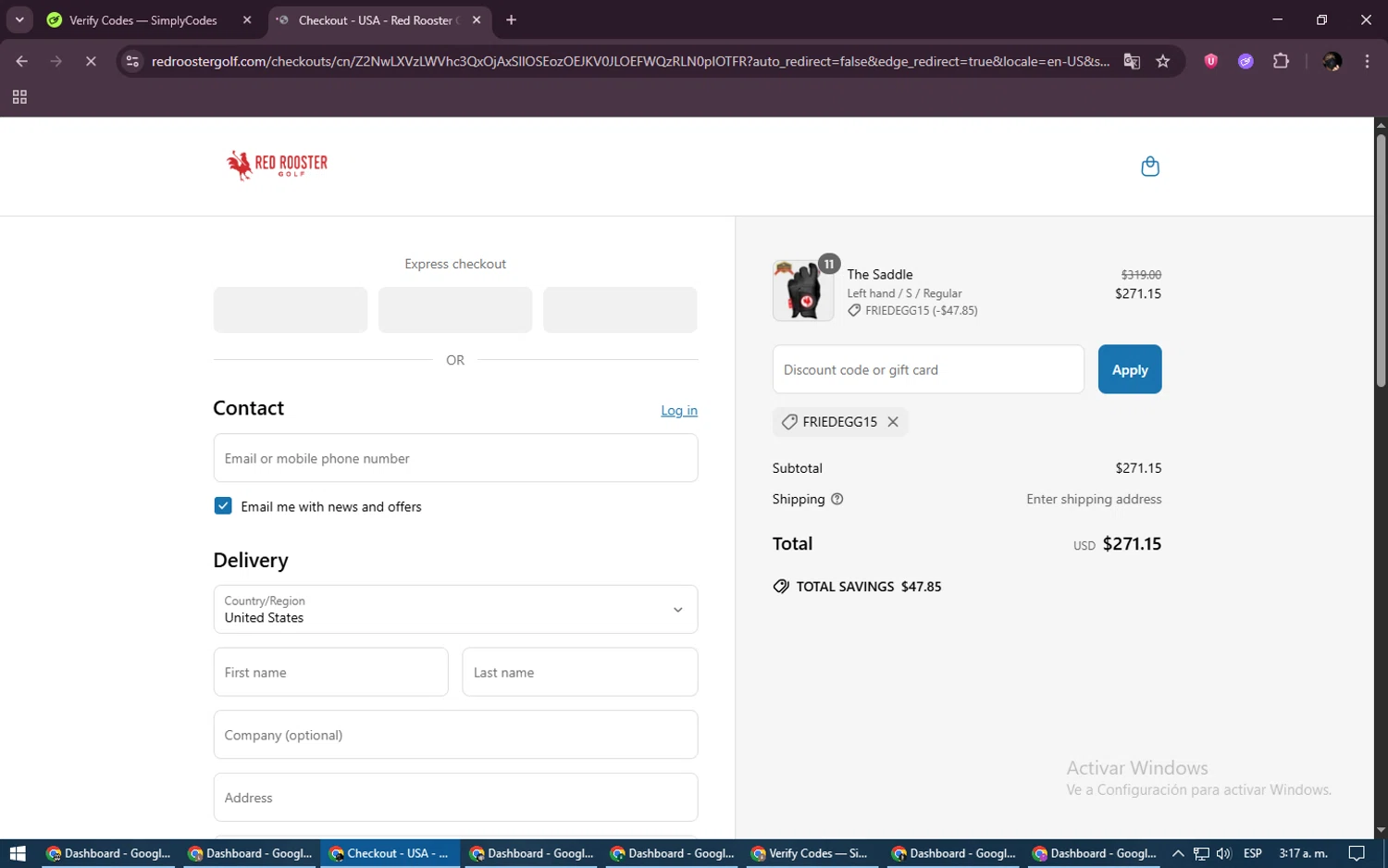The image size is (1388, 868).
Task: Focus the Discount code or gift card field
Action: 928,369
